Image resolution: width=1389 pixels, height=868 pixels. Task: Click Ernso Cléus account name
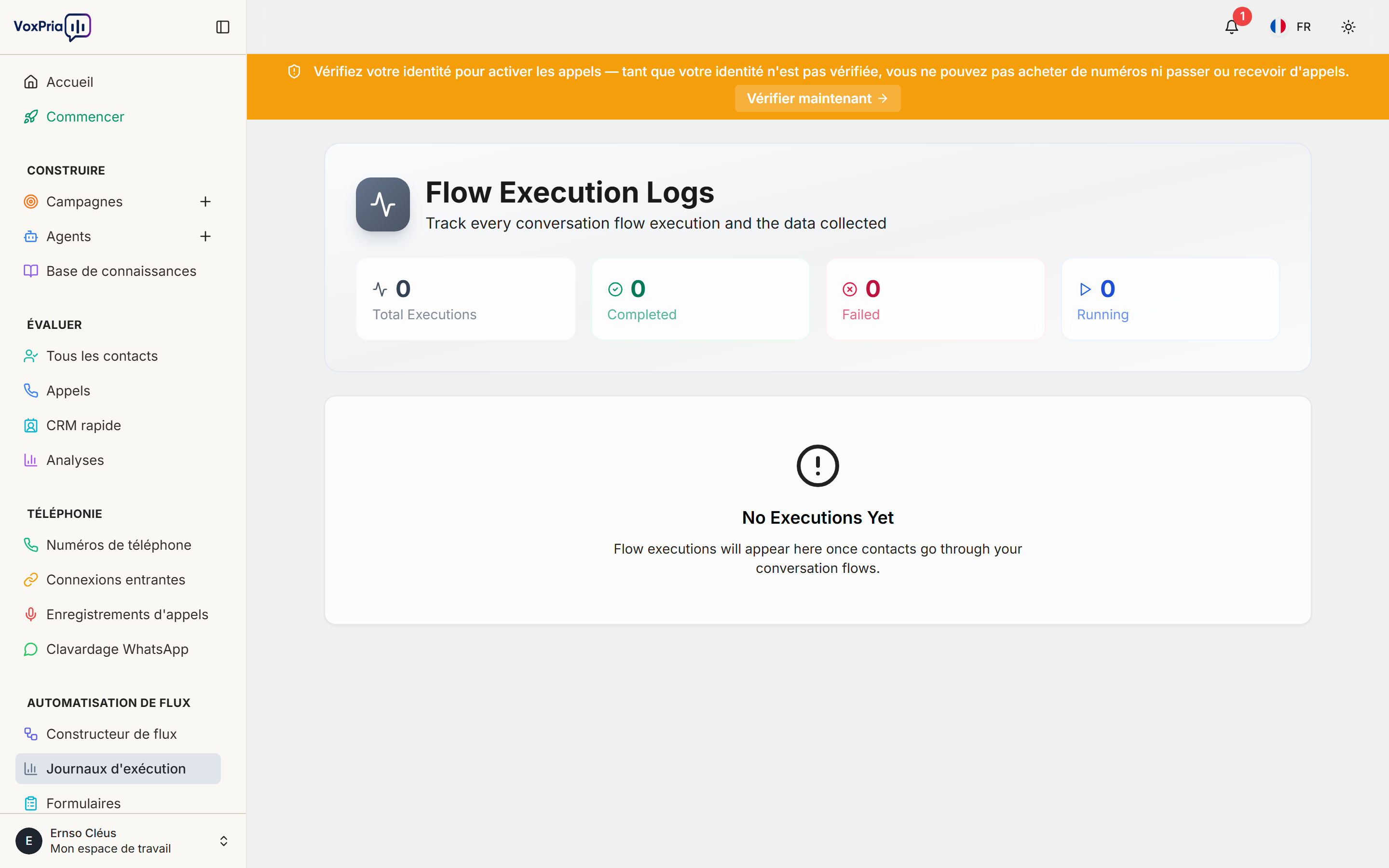83,833
